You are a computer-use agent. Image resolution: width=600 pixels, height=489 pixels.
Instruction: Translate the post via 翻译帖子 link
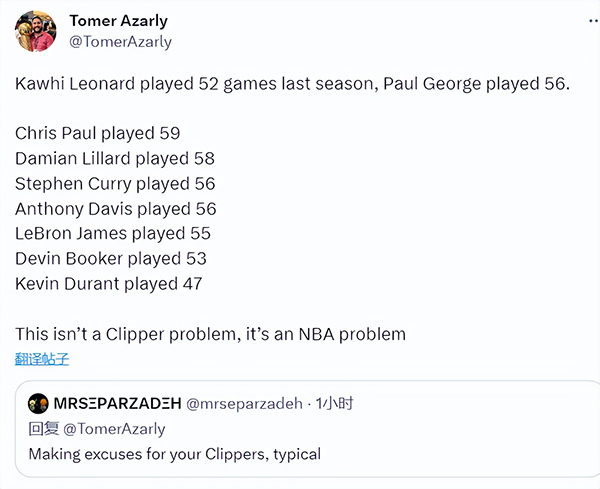(42, 359)
